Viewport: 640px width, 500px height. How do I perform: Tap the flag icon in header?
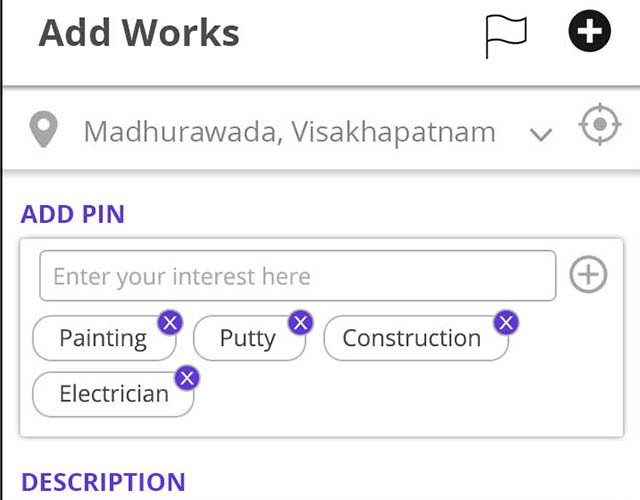505,35
